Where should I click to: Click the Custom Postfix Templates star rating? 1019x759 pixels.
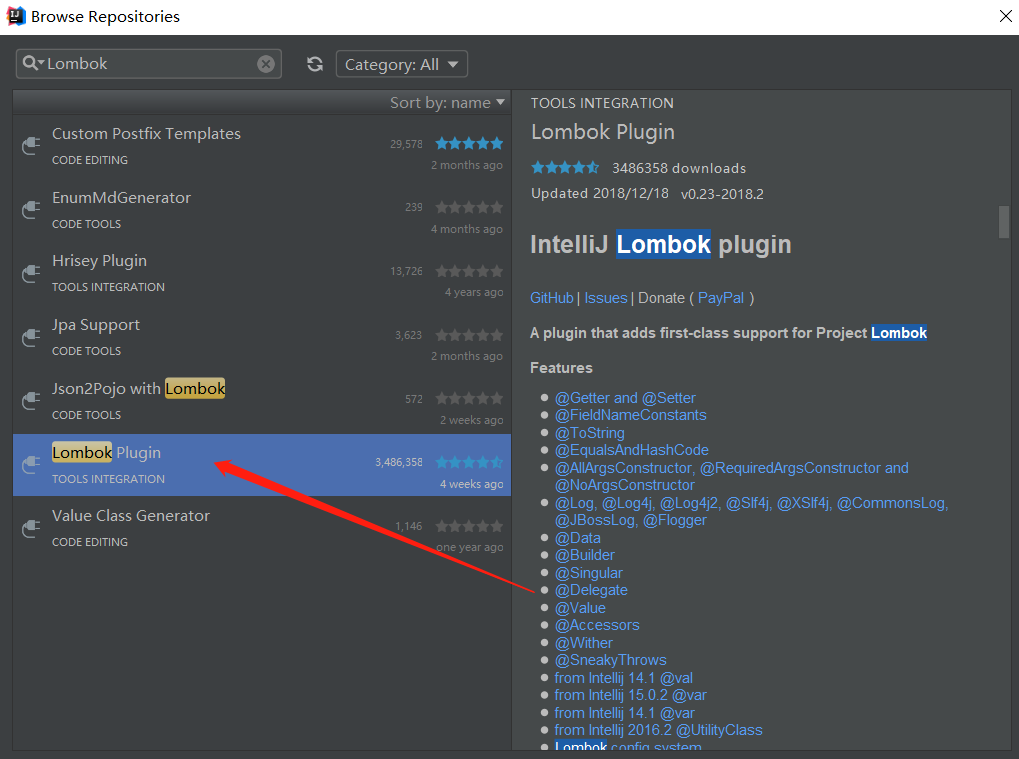[469, 144]
